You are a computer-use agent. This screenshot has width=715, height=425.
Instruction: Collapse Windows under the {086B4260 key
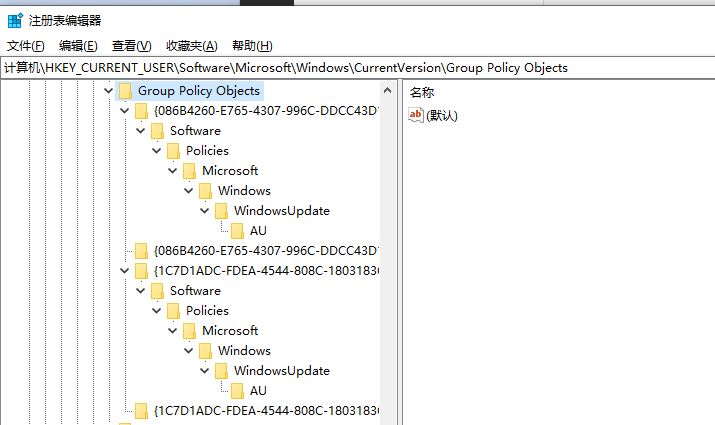pyautogui.click(x=188, y=191)
